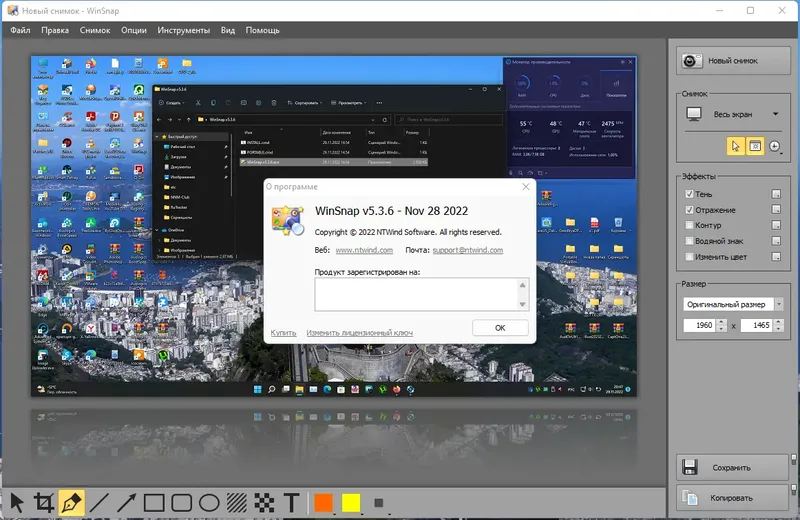
Task: Click Изменить лицензионный ключ link
Action: coord(360,333)
